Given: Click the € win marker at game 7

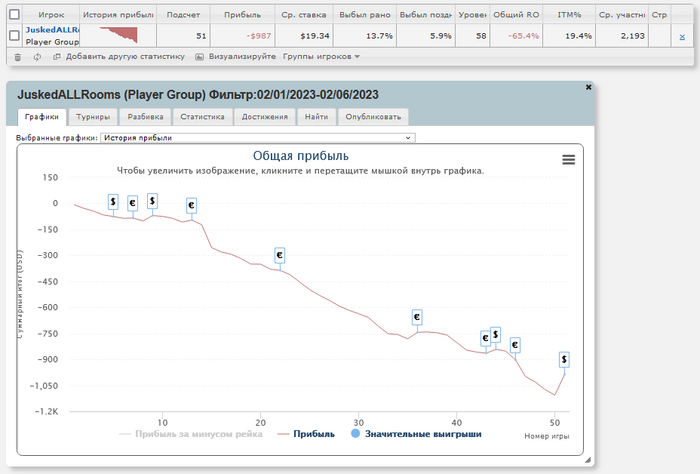Looking at the screenshot, I should pyautogui.click(x=133, y=203).
